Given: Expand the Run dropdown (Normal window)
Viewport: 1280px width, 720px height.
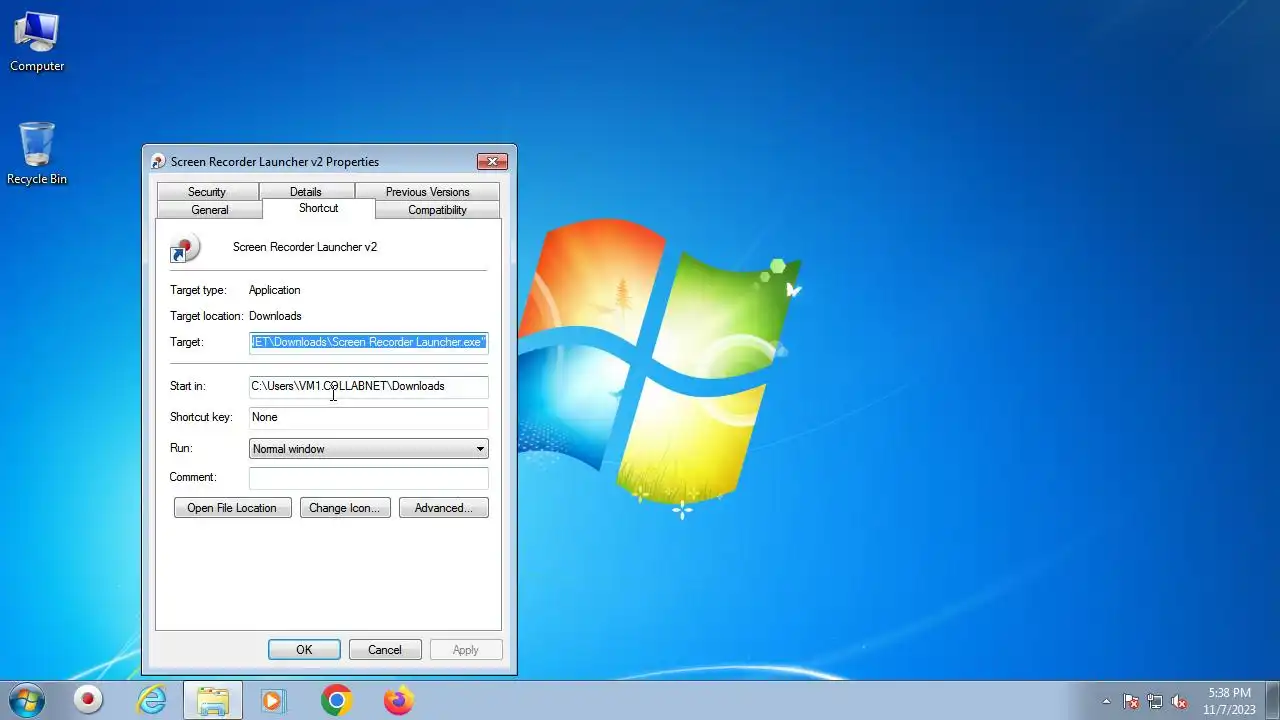Looking at the screenshot, I should [368, 449].
